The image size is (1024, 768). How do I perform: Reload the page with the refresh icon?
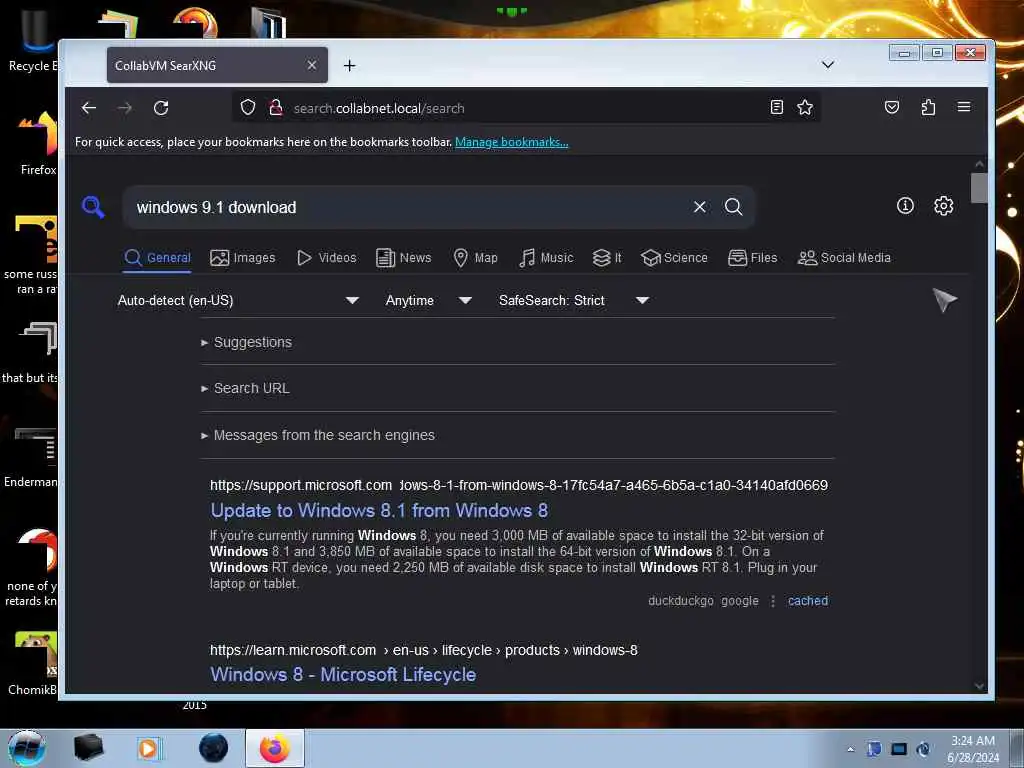[161, 108]
